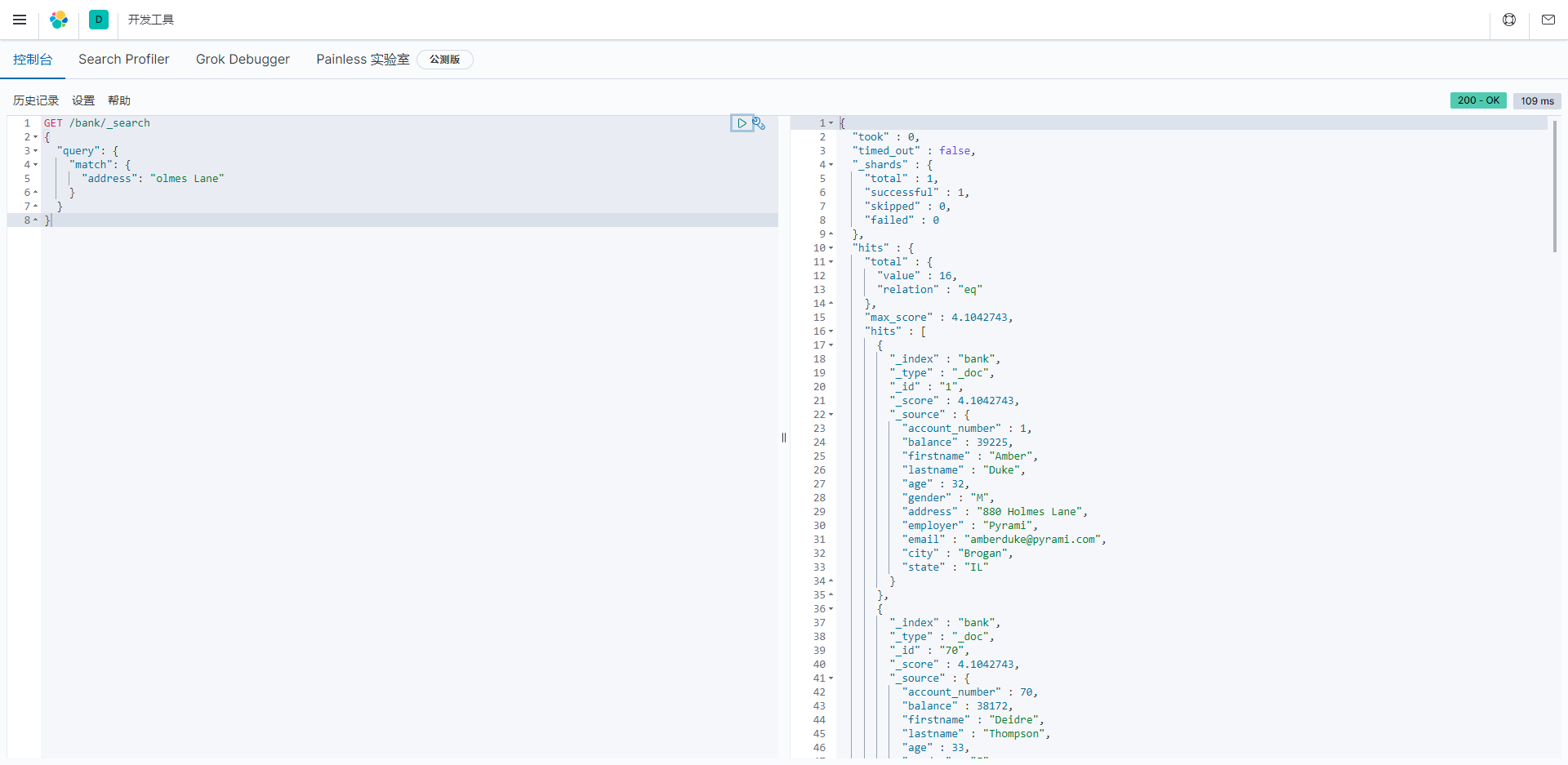Open the hamburger navigation menu

[x=20, y=20]
